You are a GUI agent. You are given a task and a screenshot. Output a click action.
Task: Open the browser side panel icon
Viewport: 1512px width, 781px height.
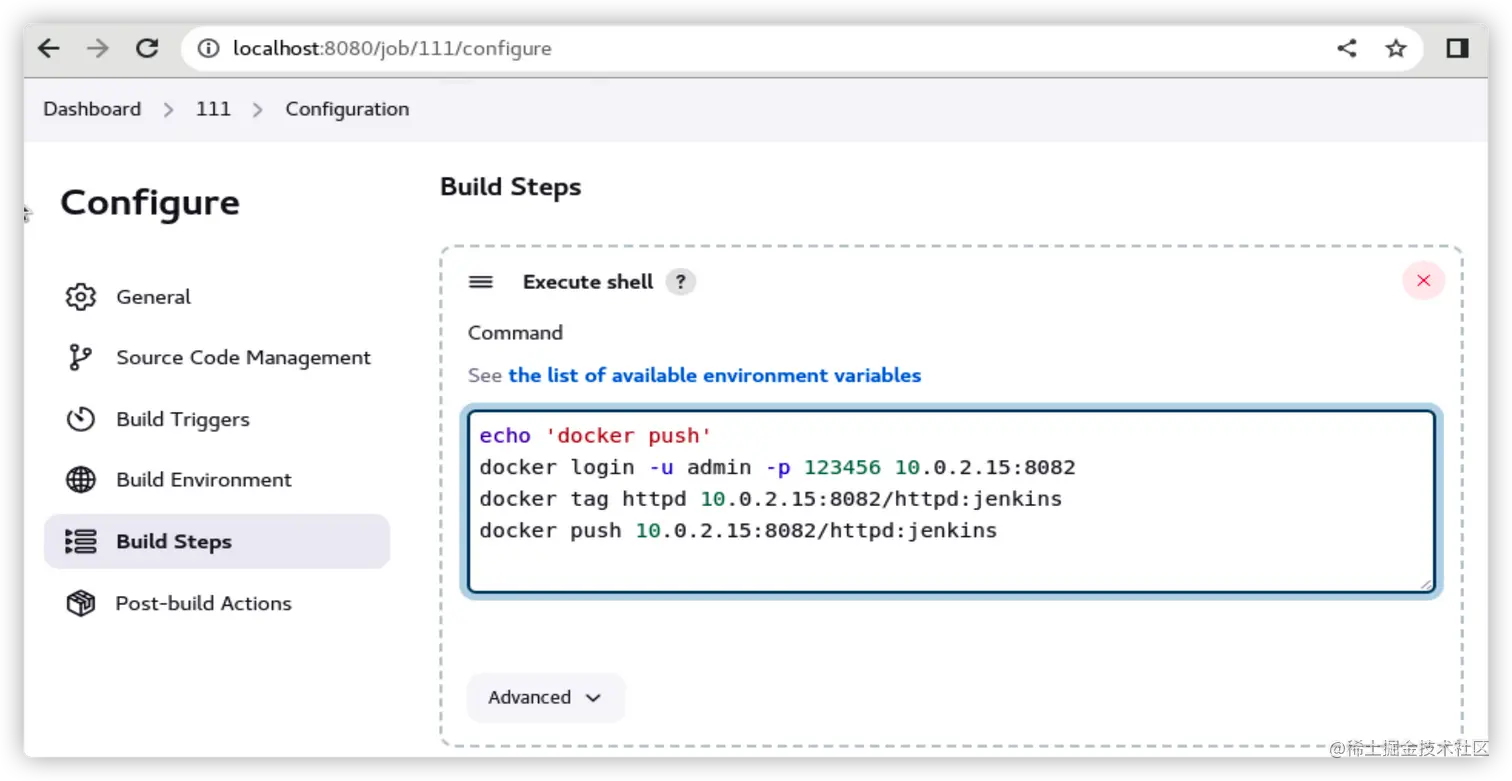click(1457, 48)
